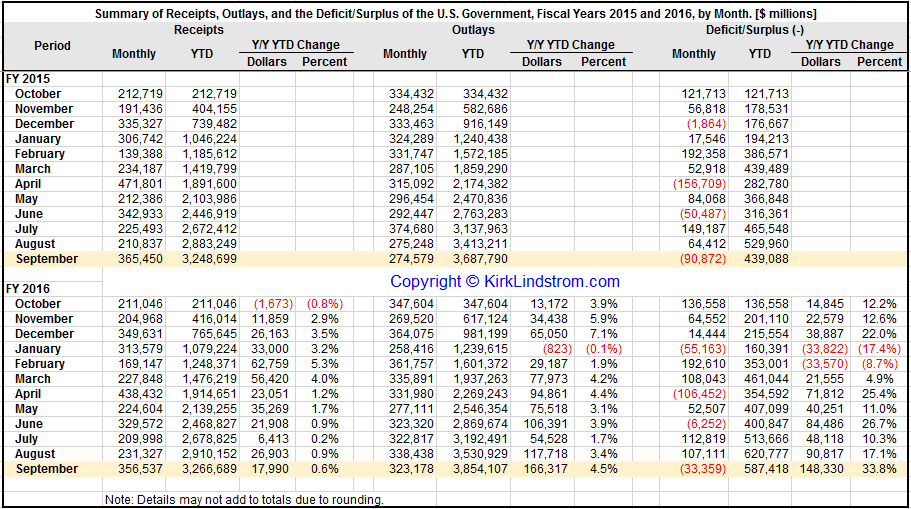Click FY 2015 June monthly receipts 342,933
The image size is (911, 509).
[140, 214]
